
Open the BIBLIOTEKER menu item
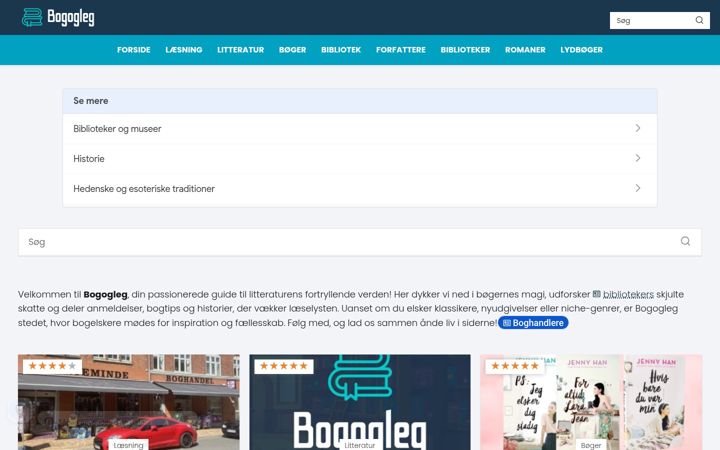click(465, 50)
